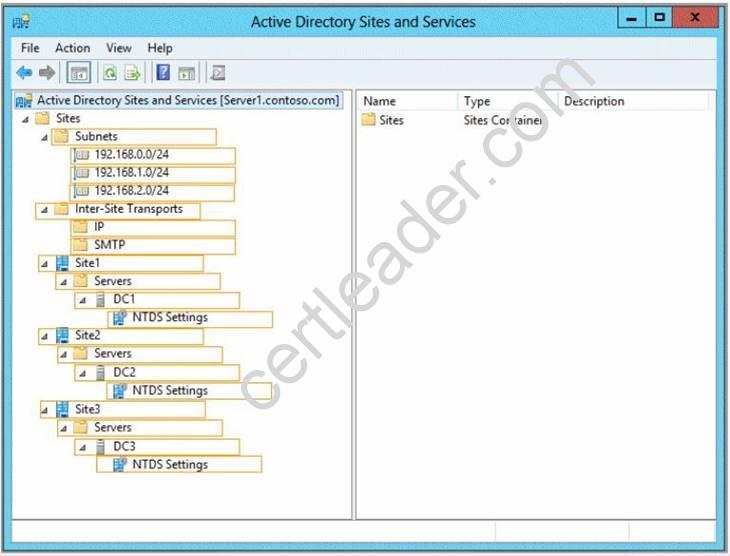Select the DC1 server icon in tree
The width and height of the screenshot is (730, 556).
pos(100,300)
